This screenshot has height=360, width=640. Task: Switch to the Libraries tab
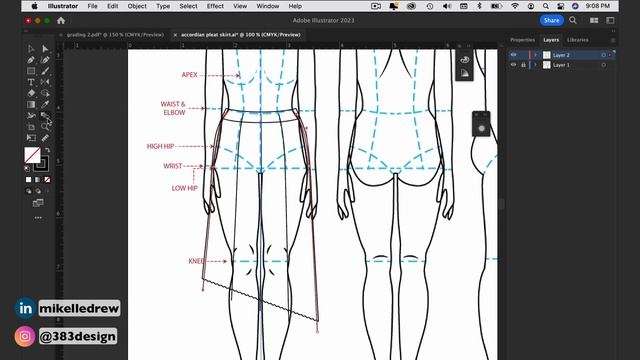point(578,40)
